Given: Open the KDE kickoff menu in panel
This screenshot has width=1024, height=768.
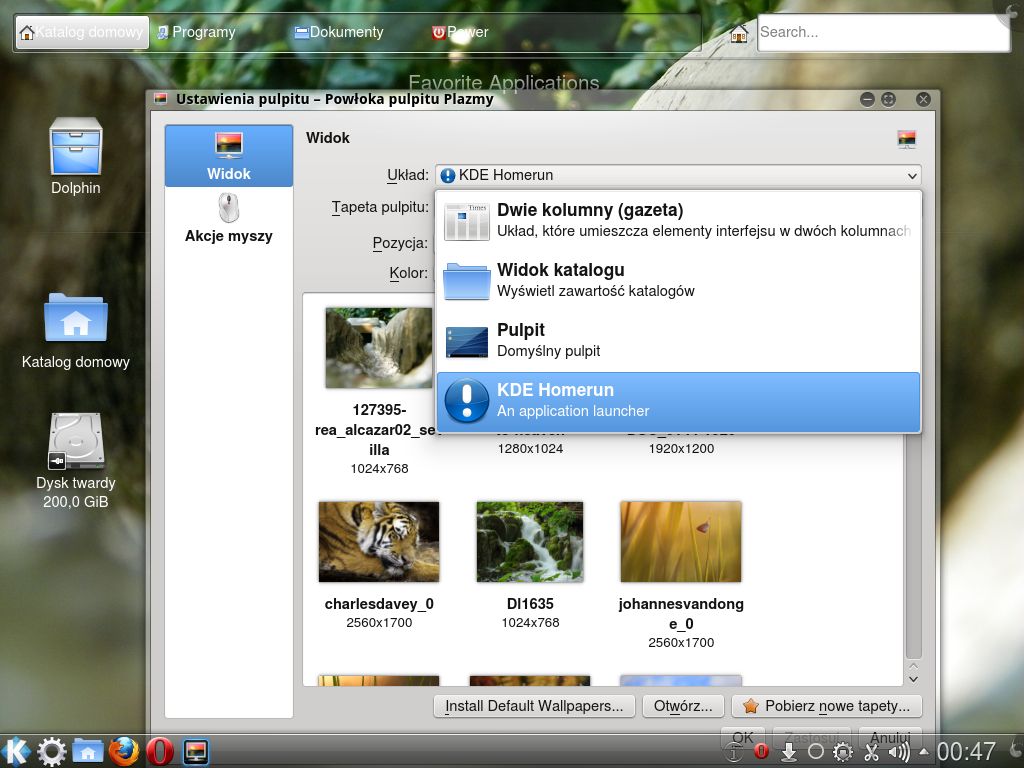Looking at the screenshot, I should click(x=16, y=752).
